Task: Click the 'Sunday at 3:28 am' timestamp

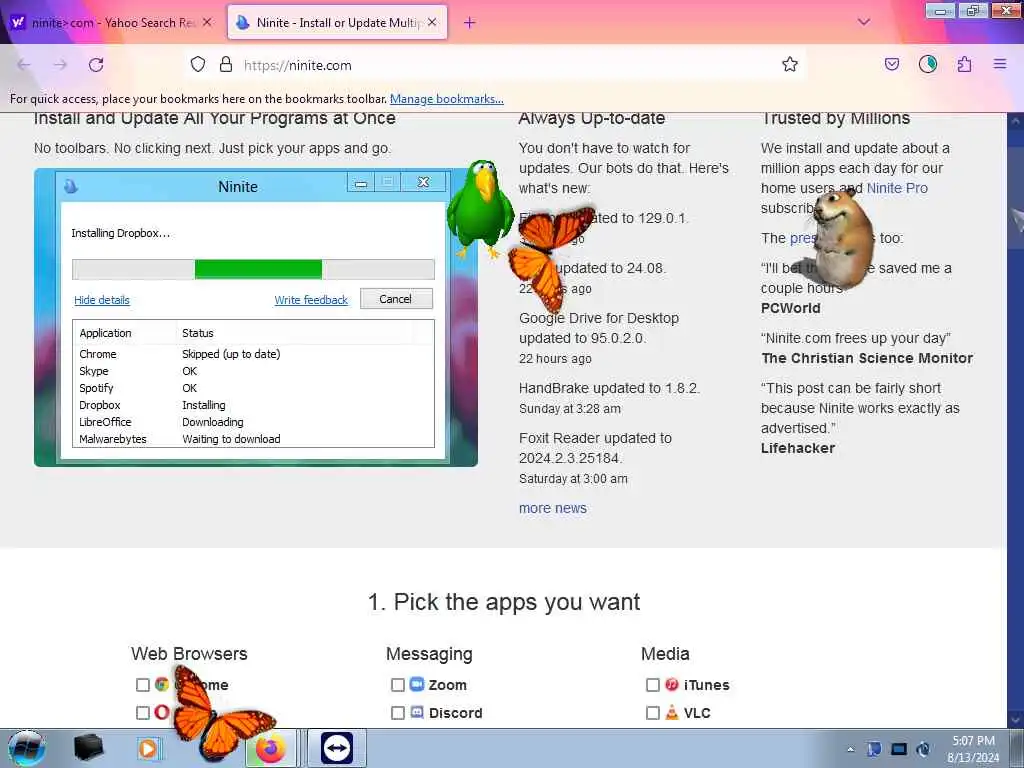Action: (569, 409)
